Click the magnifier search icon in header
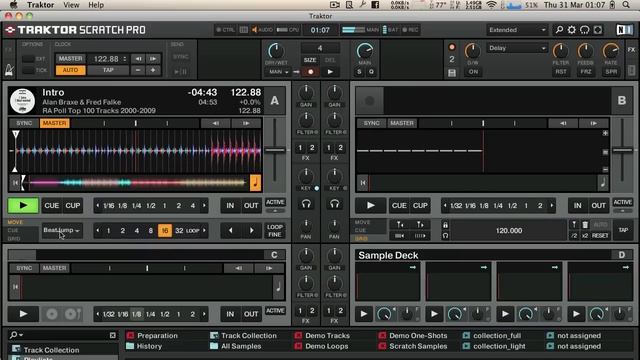 [x=559, y=30]
